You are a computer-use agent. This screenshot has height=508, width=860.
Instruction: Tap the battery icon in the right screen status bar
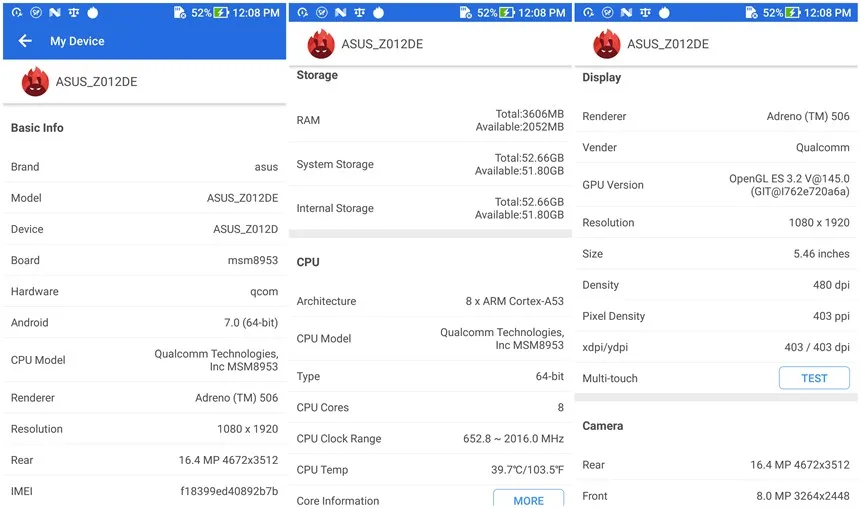793,12
